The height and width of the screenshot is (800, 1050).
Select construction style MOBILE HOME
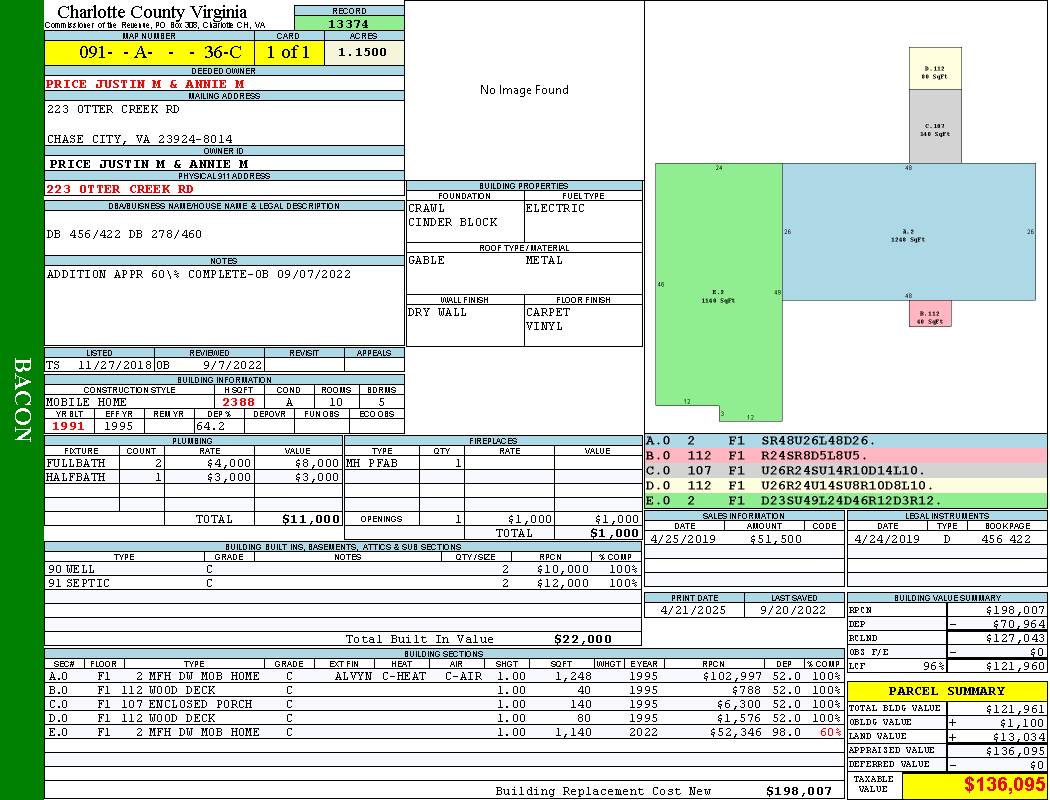86,402
